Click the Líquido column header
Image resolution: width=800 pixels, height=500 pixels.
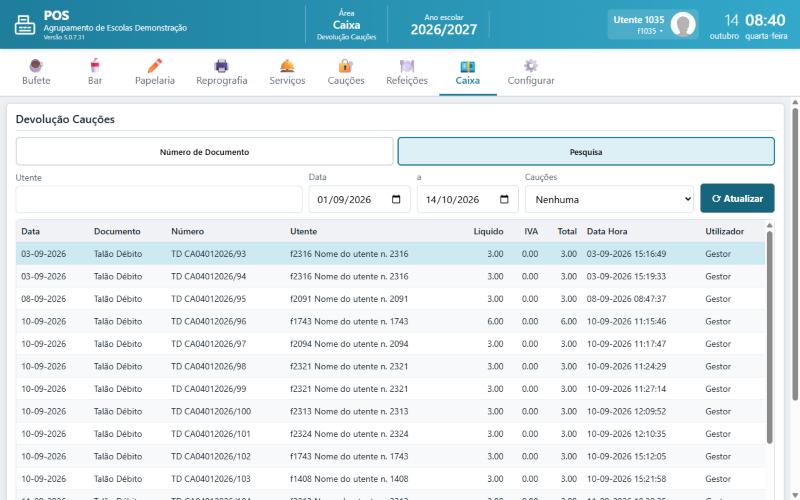pos(488,231)
